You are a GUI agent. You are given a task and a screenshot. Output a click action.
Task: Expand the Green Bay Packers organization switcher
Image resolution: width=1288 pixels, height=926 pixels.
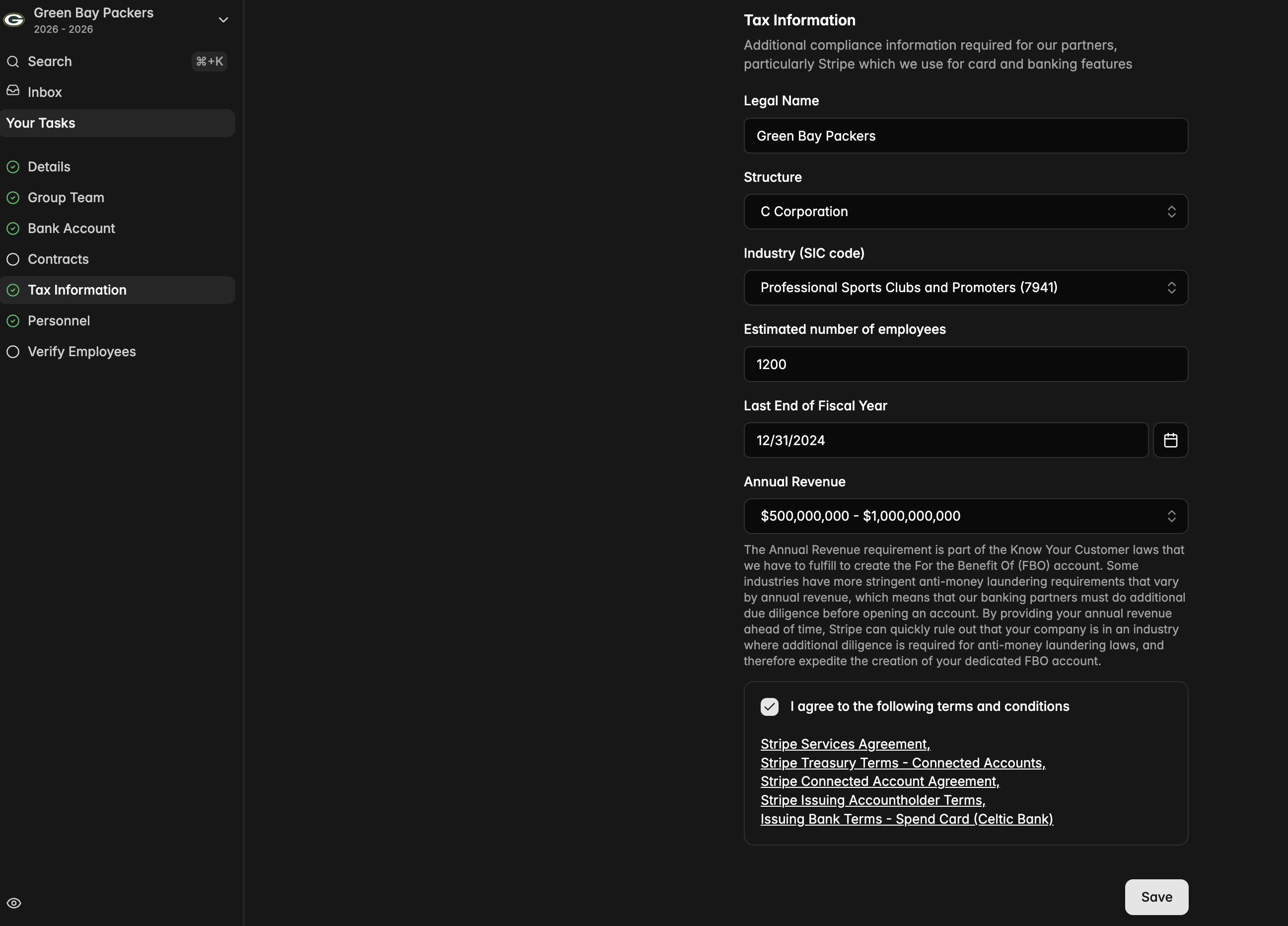pos(223,20)
